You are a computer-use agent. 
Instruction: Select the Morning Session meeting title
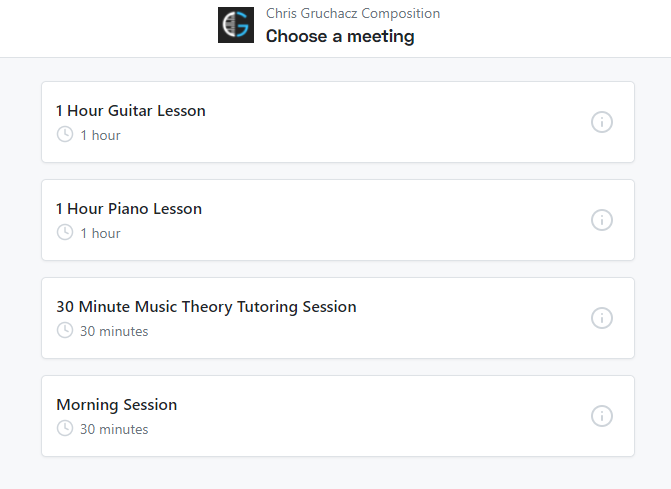[117, 405]
